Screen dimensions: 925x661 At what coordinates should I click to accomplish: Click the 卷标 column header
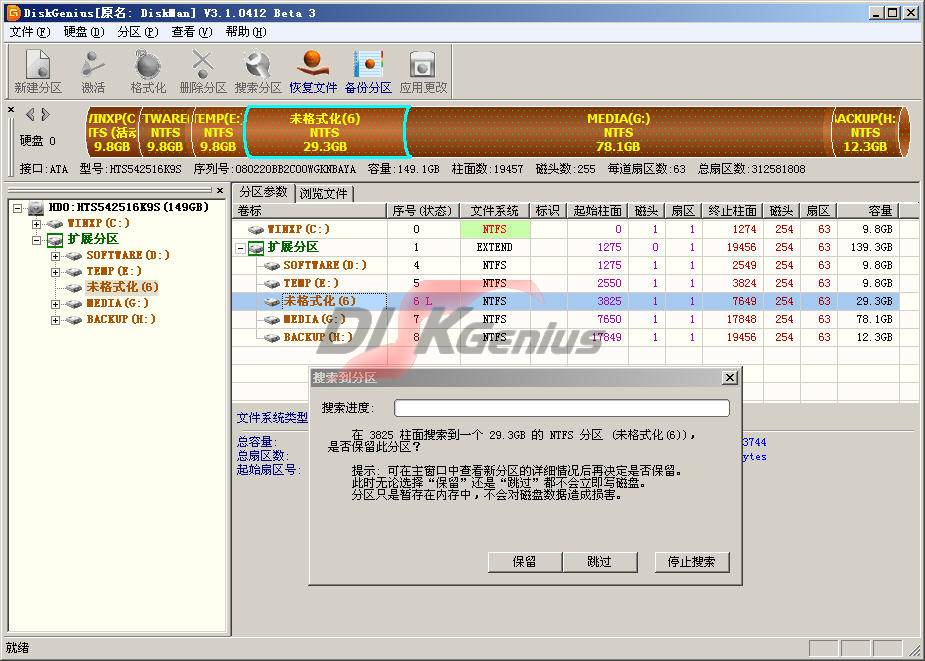(x=310, y=211)
